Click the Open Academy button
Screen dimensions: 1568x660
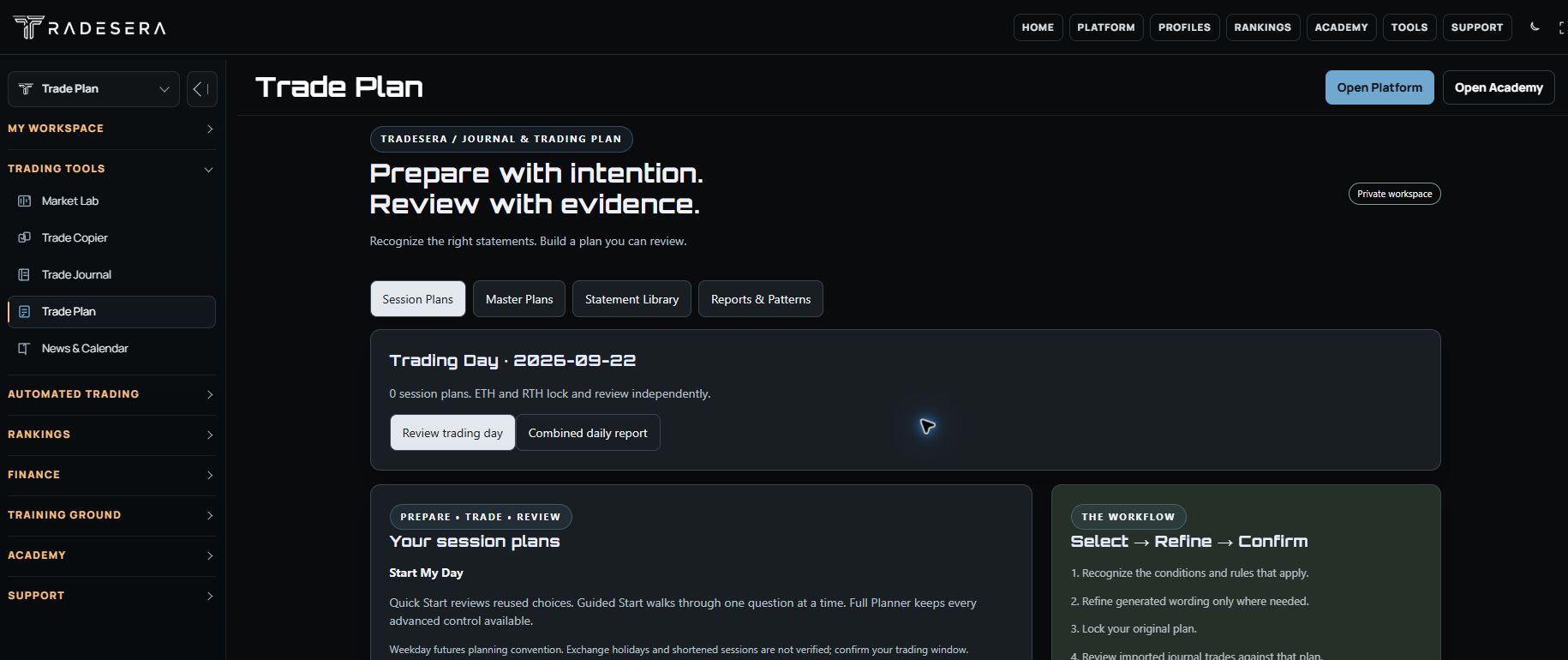click(x=1499, y=87)
